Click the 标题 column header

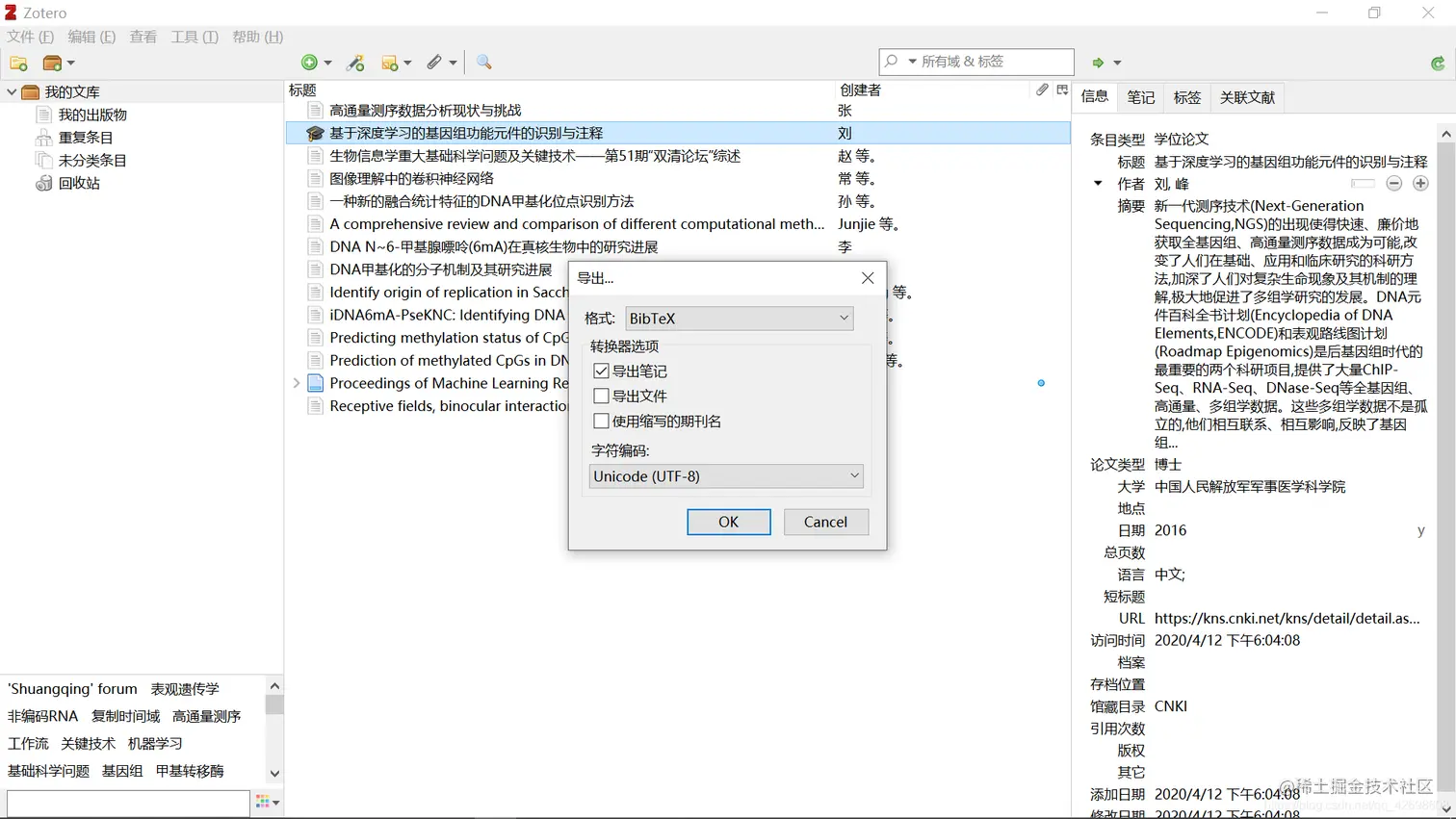click(559, 90)
